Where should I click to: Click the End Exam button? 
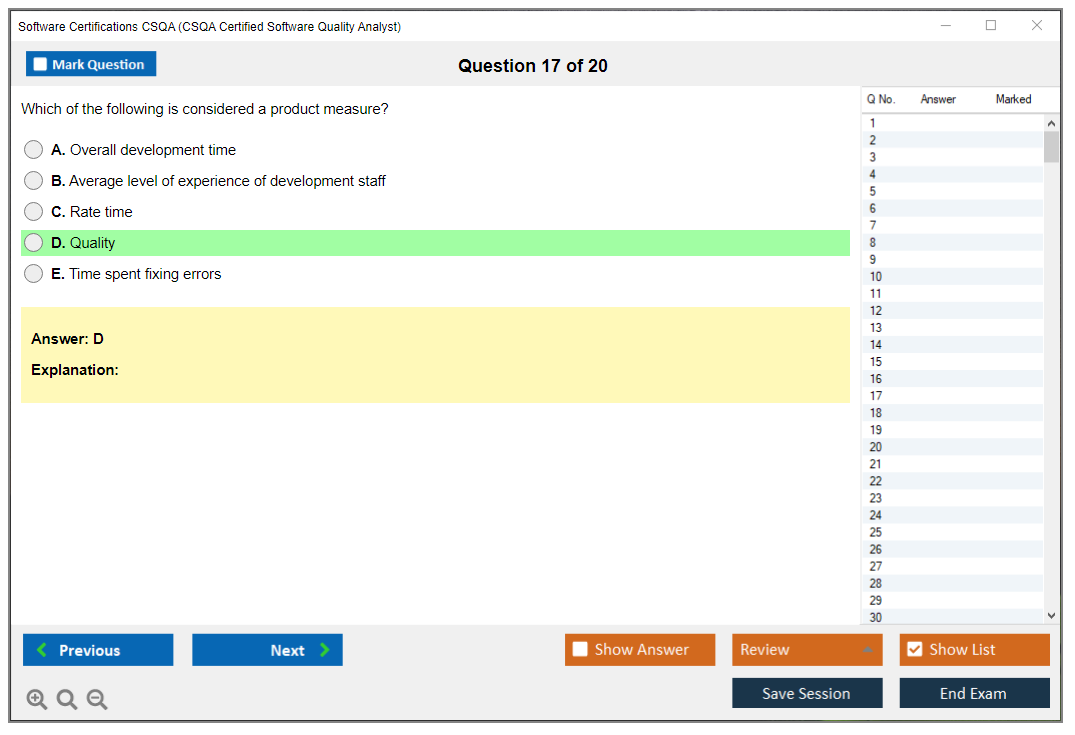pos(974,693)
